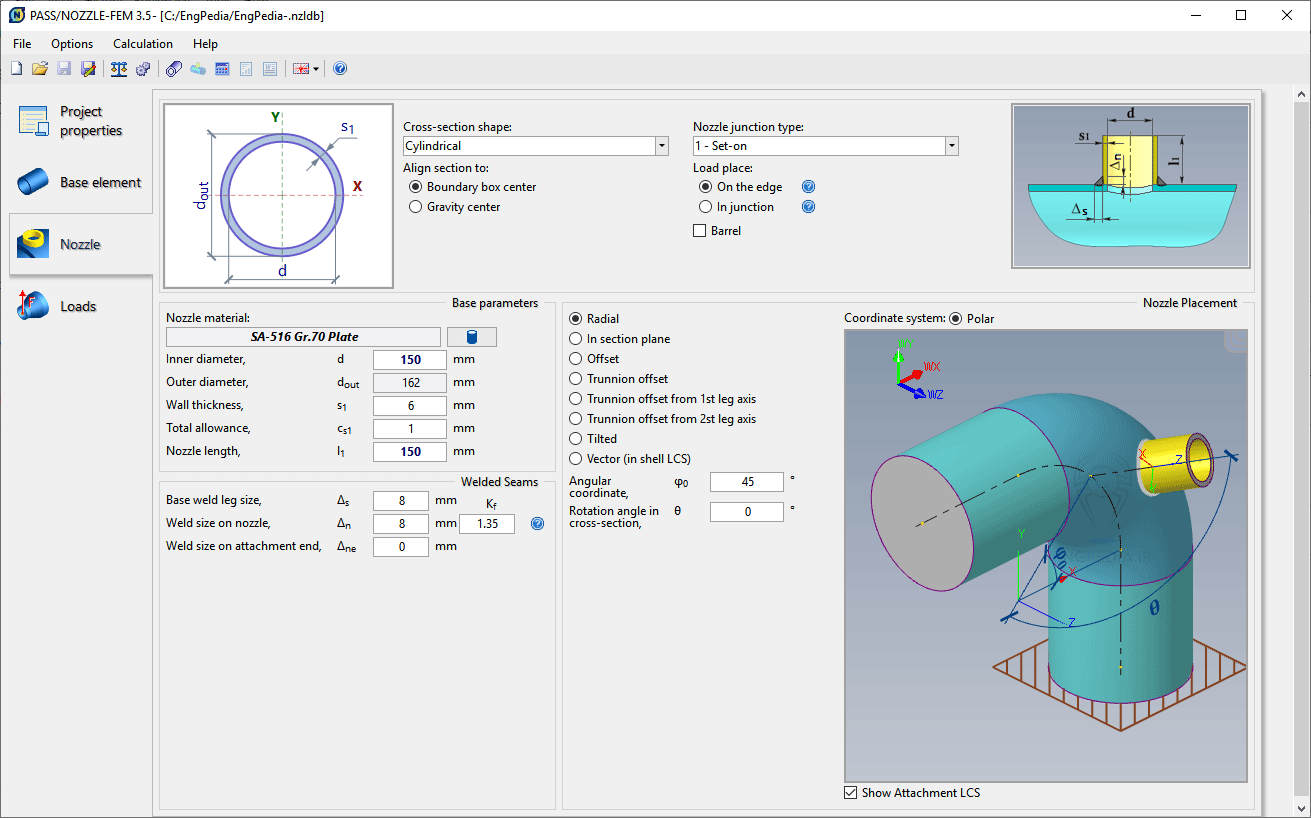Click the pipe cylinder toolbar icon
The image size is (1311, 818).
(174, 69)
